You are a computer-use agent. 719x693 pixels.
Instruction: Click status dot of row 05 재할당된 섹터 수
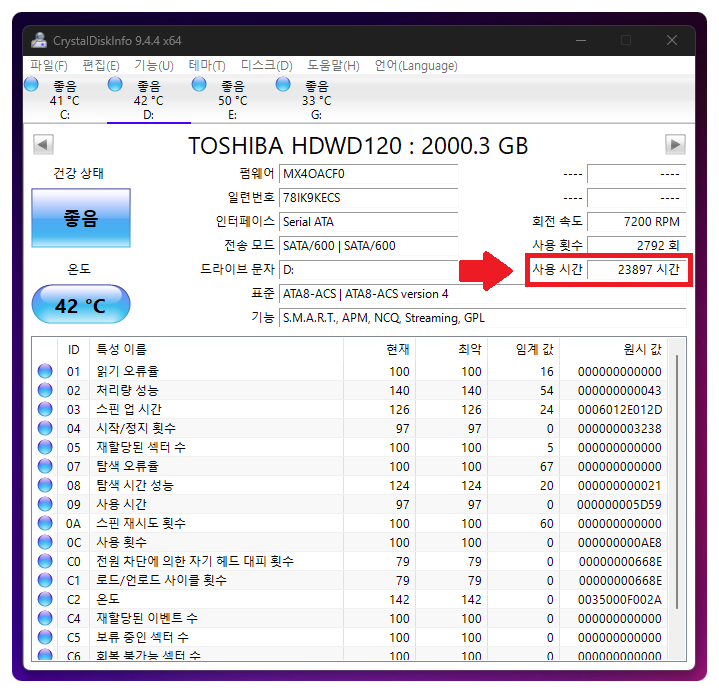[45, 447]
